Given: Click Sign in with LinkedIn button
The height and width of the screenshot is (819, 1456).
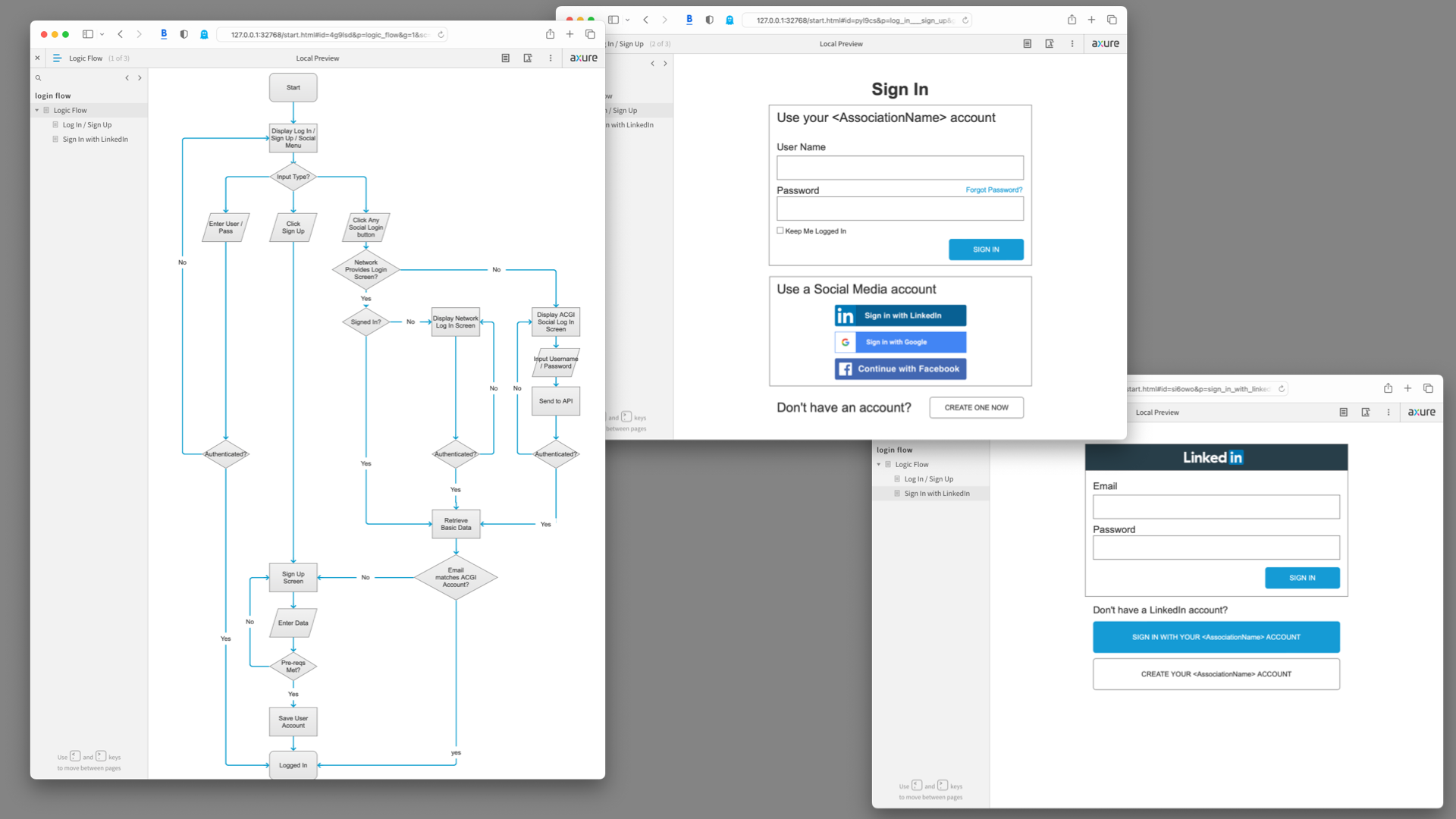Looking at the screenshot, I should [900, 315].
